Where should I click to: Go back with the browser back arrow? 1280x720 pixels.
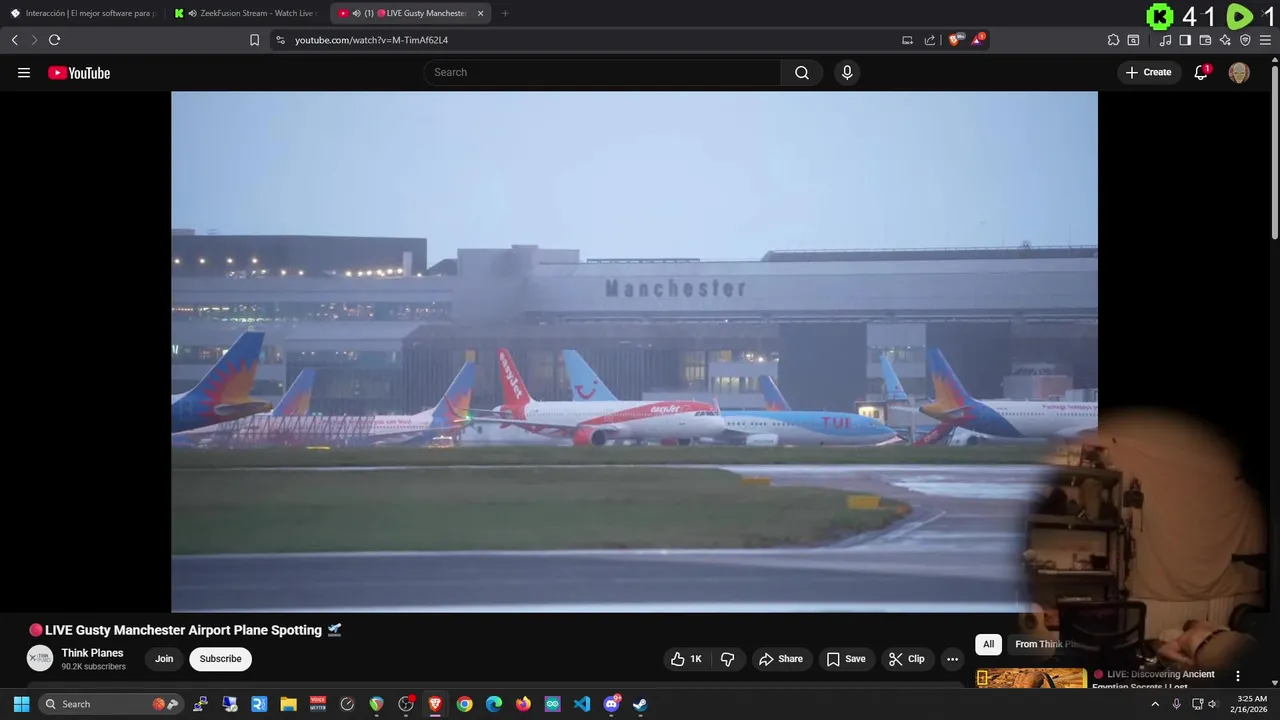coord(14,40)
